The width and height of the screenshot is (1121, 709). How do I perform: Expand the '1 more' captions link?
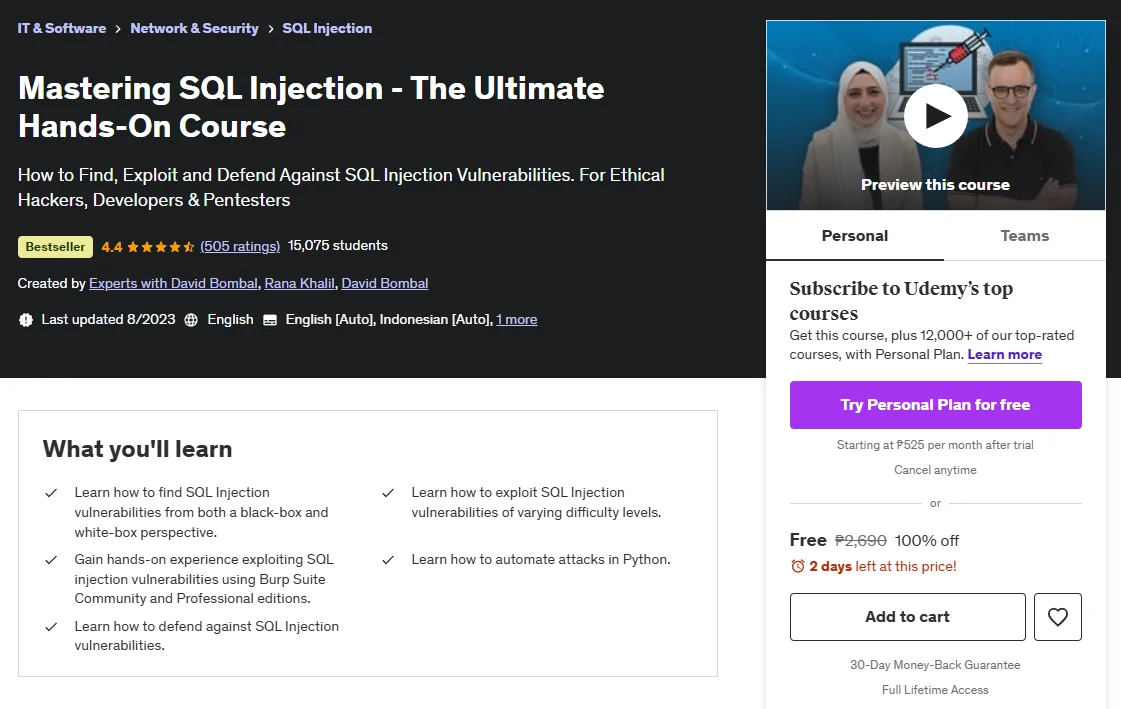517,319
